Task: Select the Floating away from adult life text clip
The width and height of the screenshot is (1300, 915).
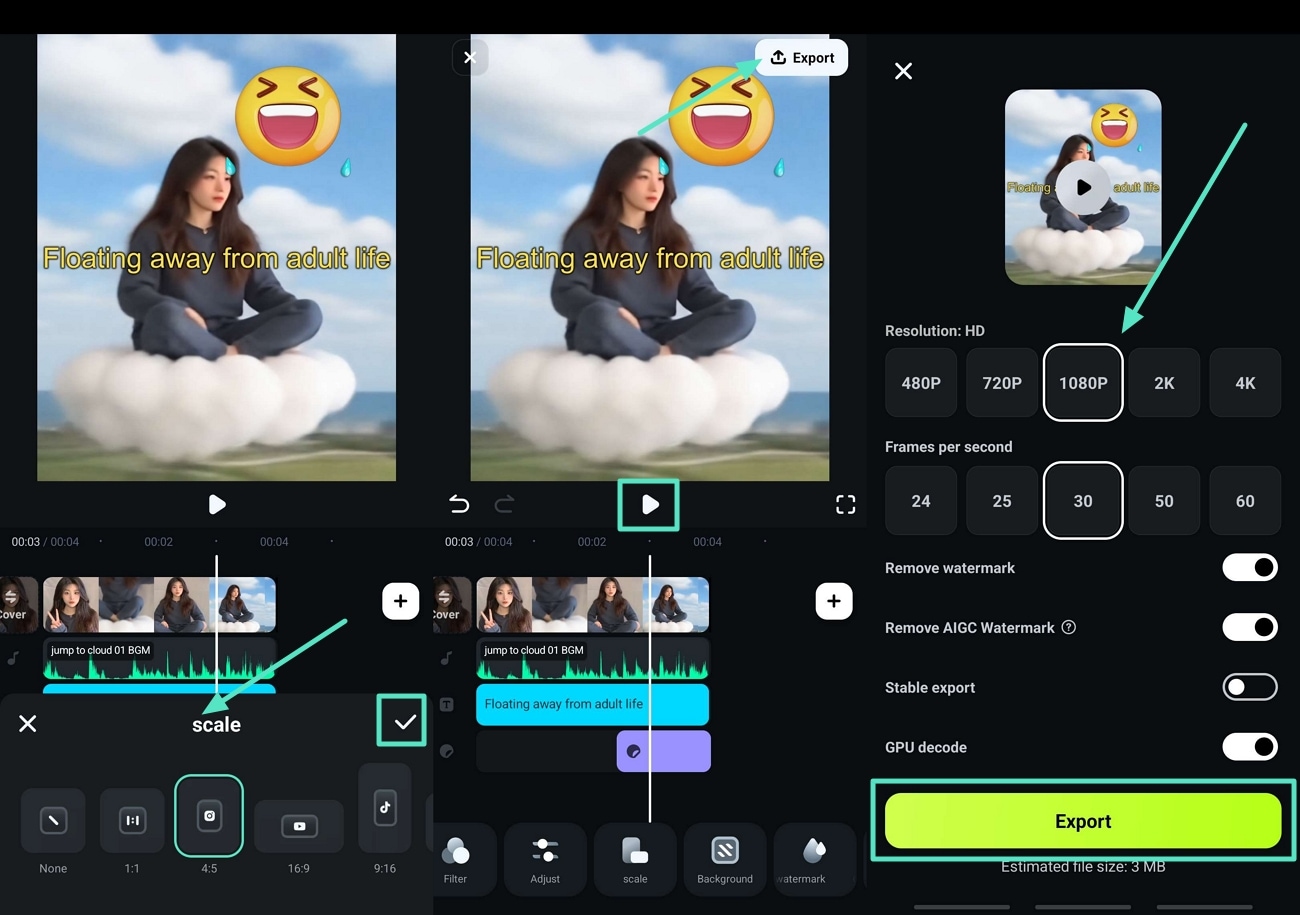Action: [592, 704]
